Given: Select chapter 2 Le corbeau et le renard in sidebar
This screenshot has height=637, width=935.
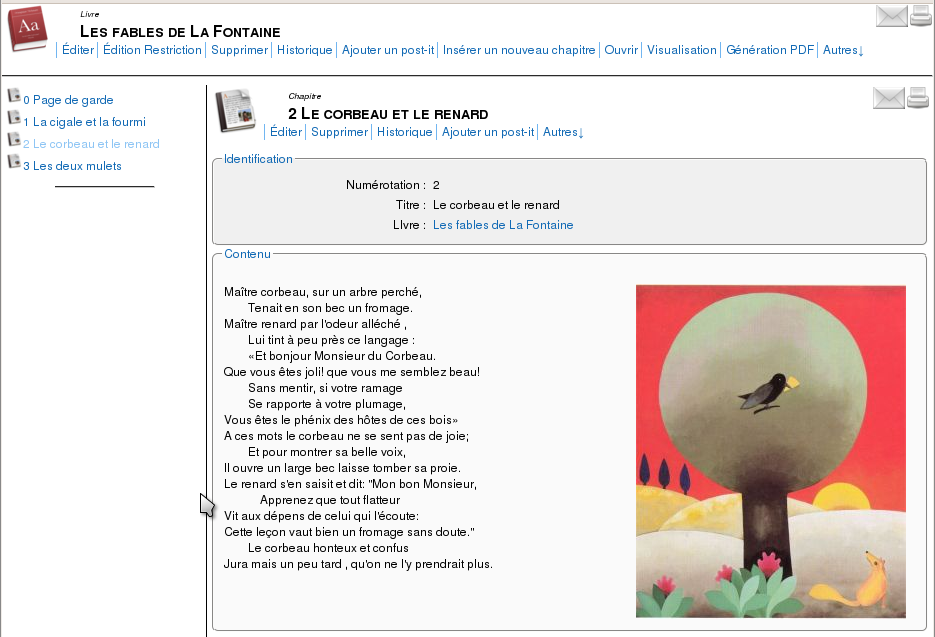Looking at the screenshot, I should coord(91,144).
